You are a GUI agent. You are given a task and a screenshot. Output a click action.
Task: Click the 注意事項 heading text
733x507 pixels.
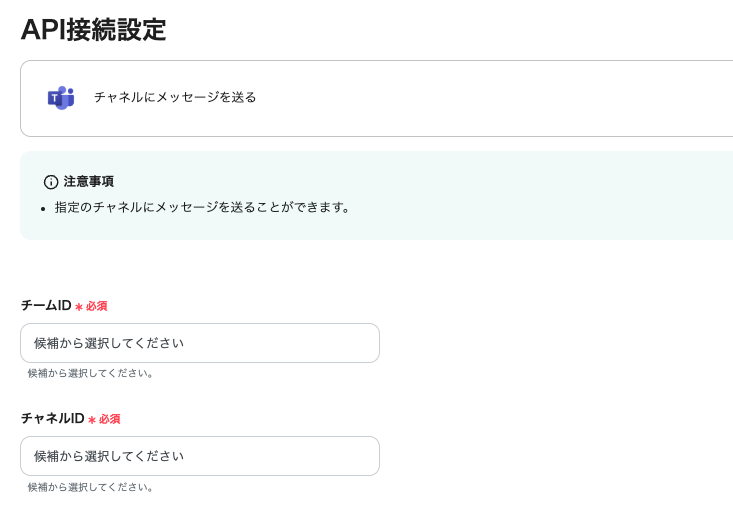pos(89,182)
